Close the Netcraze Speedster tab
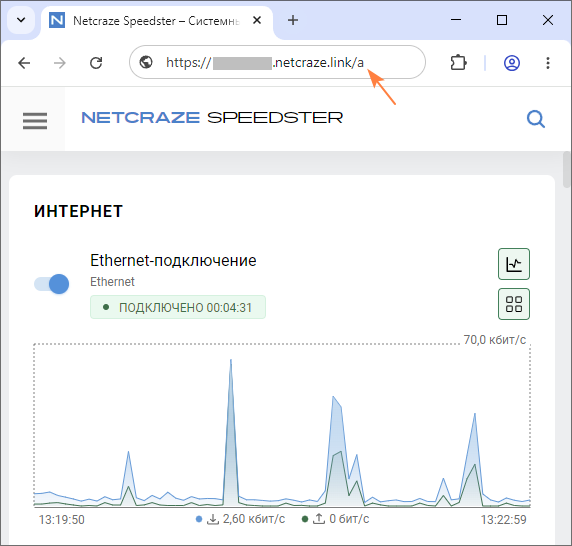This screenshot has height=546, width=572. click(x=257, y=20)
